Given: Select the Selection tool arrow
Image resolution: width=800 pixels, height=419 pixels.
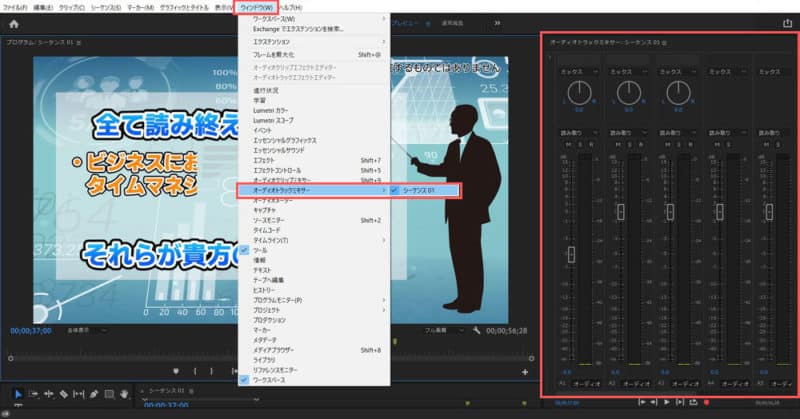Looking at the screenshot, I should coord(18,393).
